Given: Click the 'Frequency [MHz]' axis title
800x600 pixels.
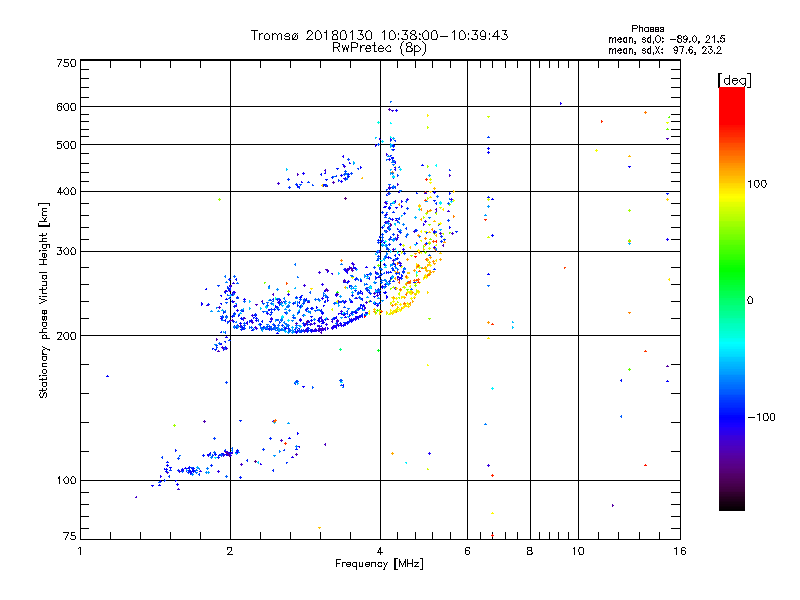Looking at the screenshot, I should [379, 564].
